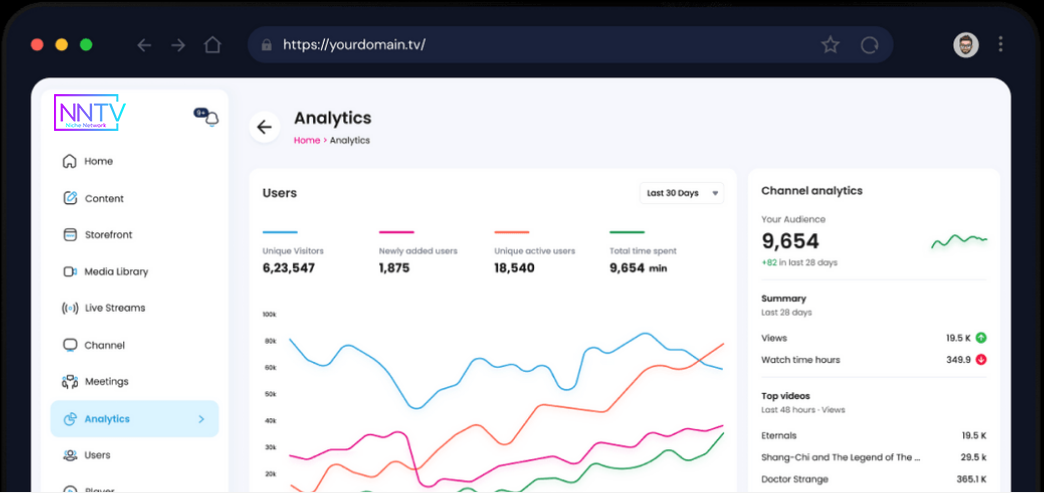Screen dimensions: 1044x493
Task: Click the back arrow beside Analytics
Action: point(264,127)
